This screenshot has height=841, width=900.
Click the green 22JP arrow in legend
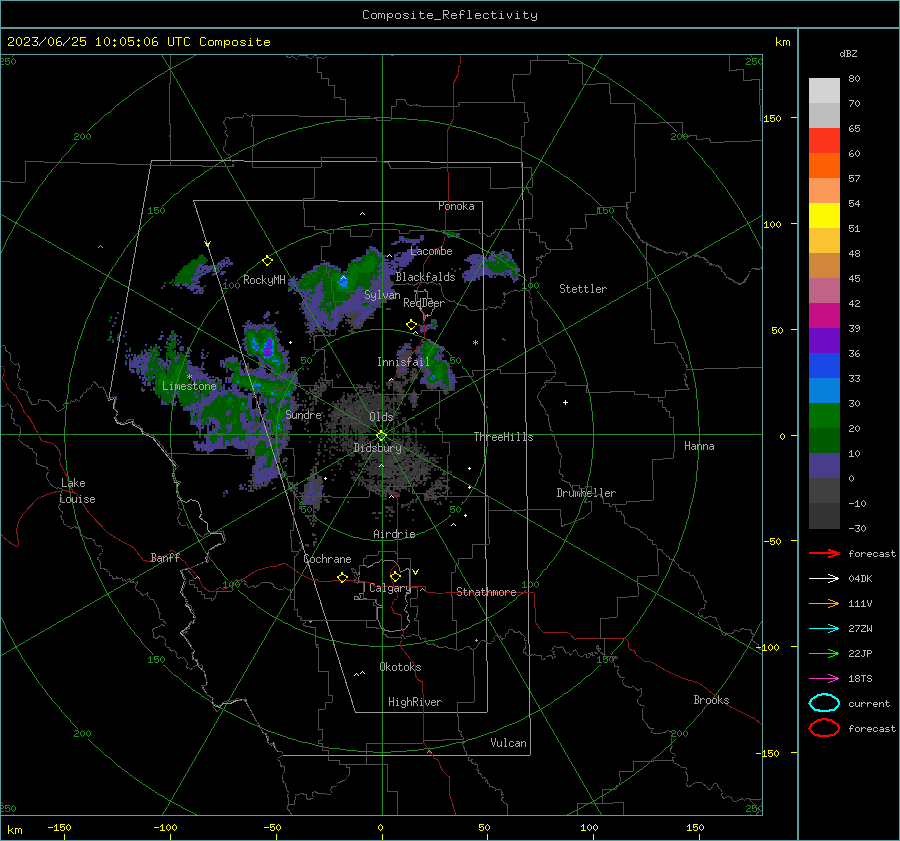tap(824, 653)
